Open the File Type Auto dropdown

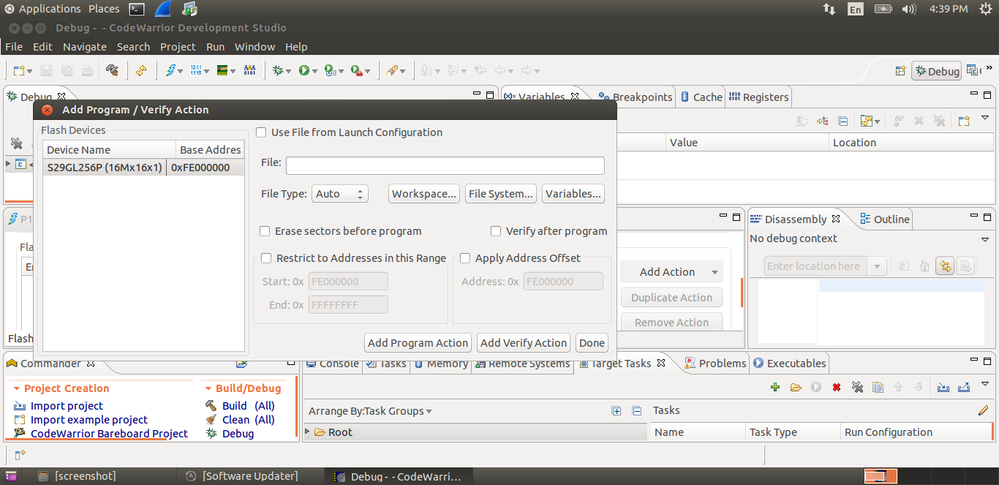[x=340, y=194]
